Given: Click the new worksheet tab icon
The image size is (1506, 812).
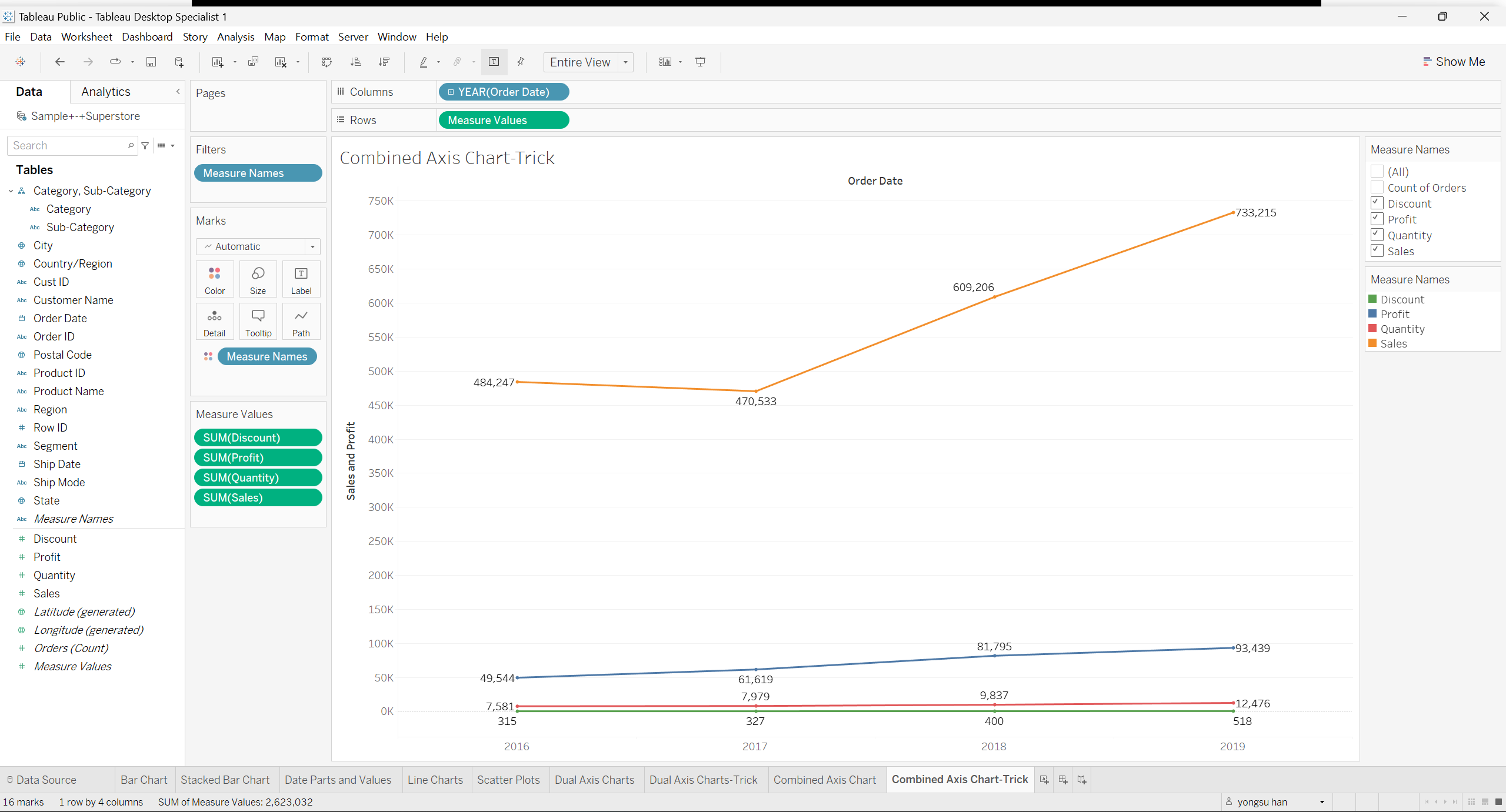Looking at the screenshot, I should pos(1044,780).
